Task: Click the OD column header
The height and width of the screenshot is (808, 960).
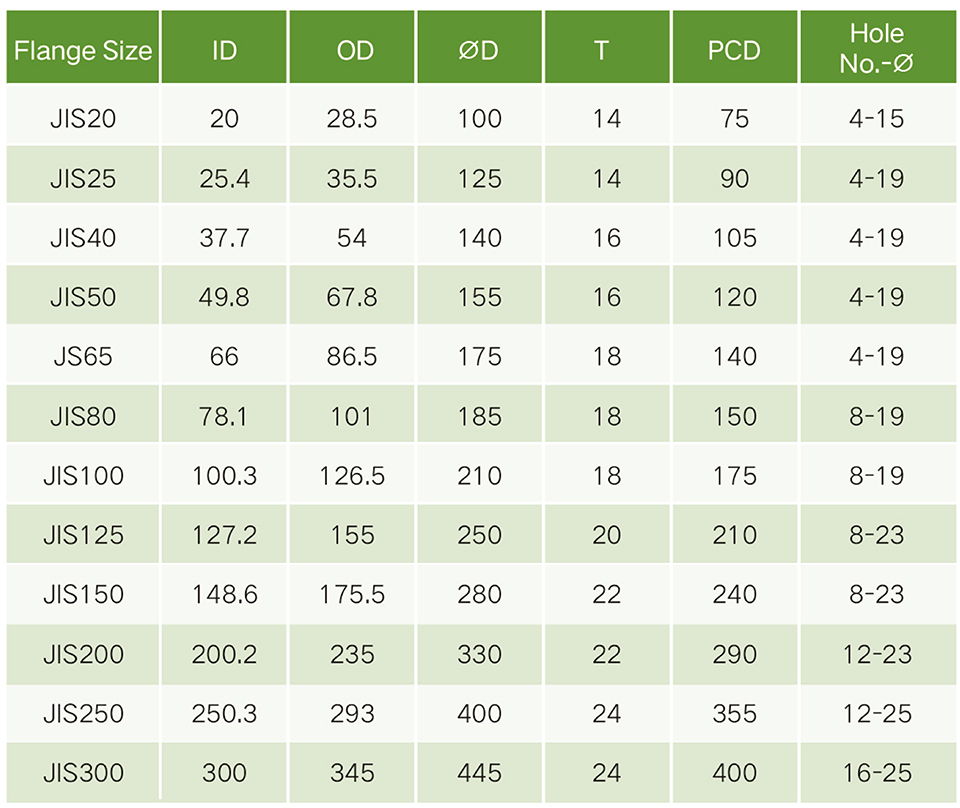Action: pos(354,50)
